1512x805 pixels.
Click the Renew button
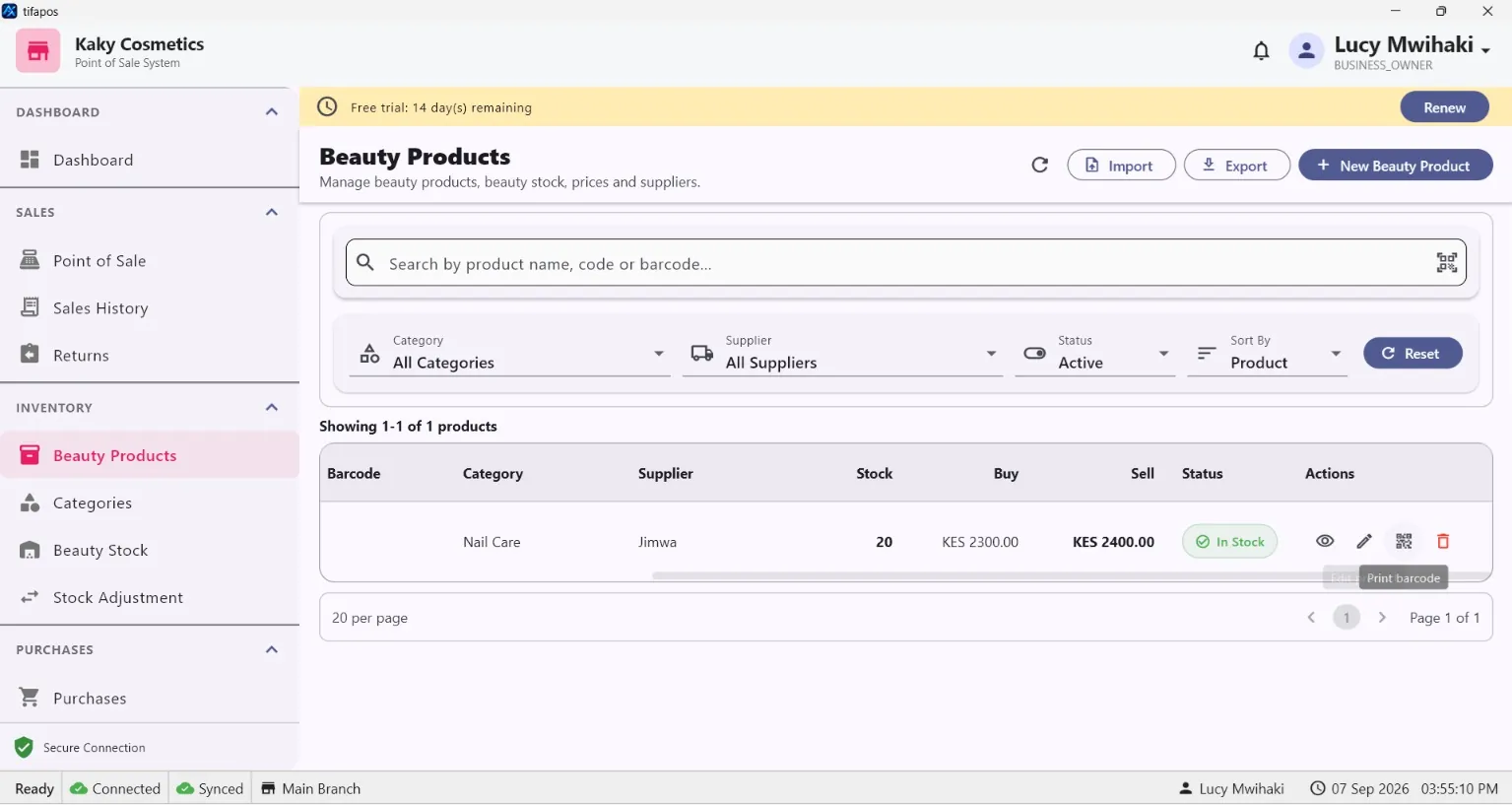(x=1444, y=107)
